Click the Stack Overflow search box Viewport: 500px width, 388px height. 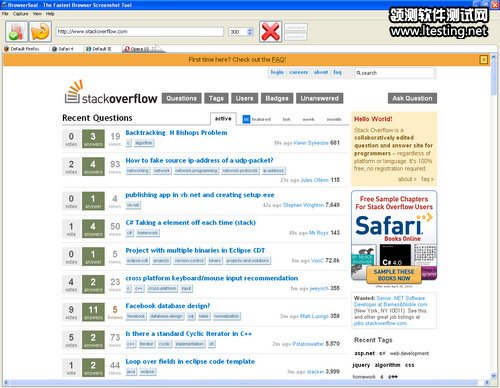[x=394, y=73]
